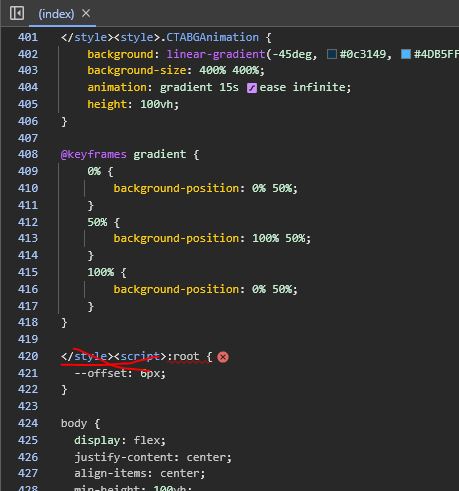Toggle the navigator sidebar panel icon
This screenshot has width=459, height=491.
coord(17,14)
